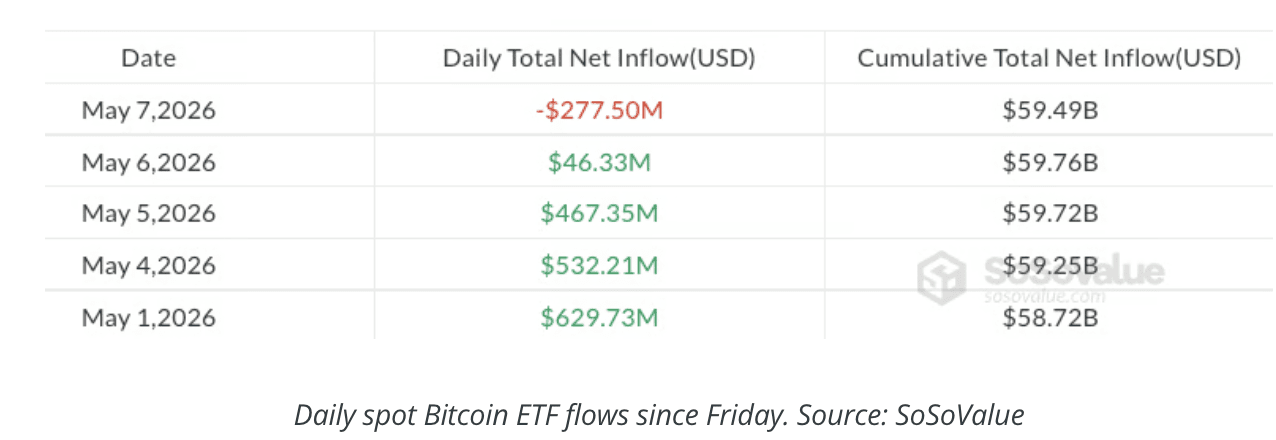Viewport: 1276px width, 440px height.
Task: Select the $467.35M inflow value
Action: pyautogui.click(x=599, y=214)
